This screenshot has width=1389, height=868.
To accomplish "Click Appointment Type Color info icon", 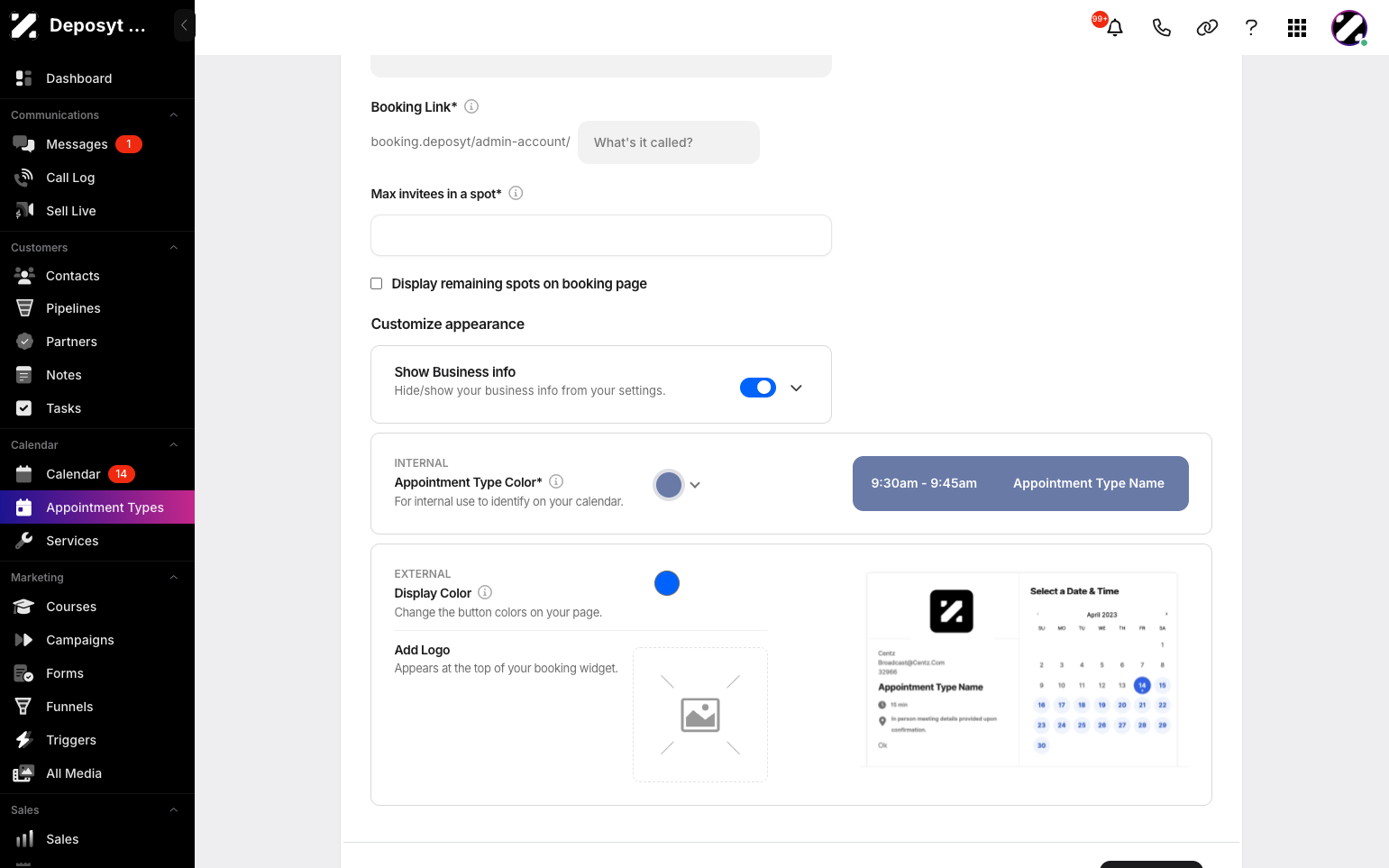I will click(x=556, y=481).
